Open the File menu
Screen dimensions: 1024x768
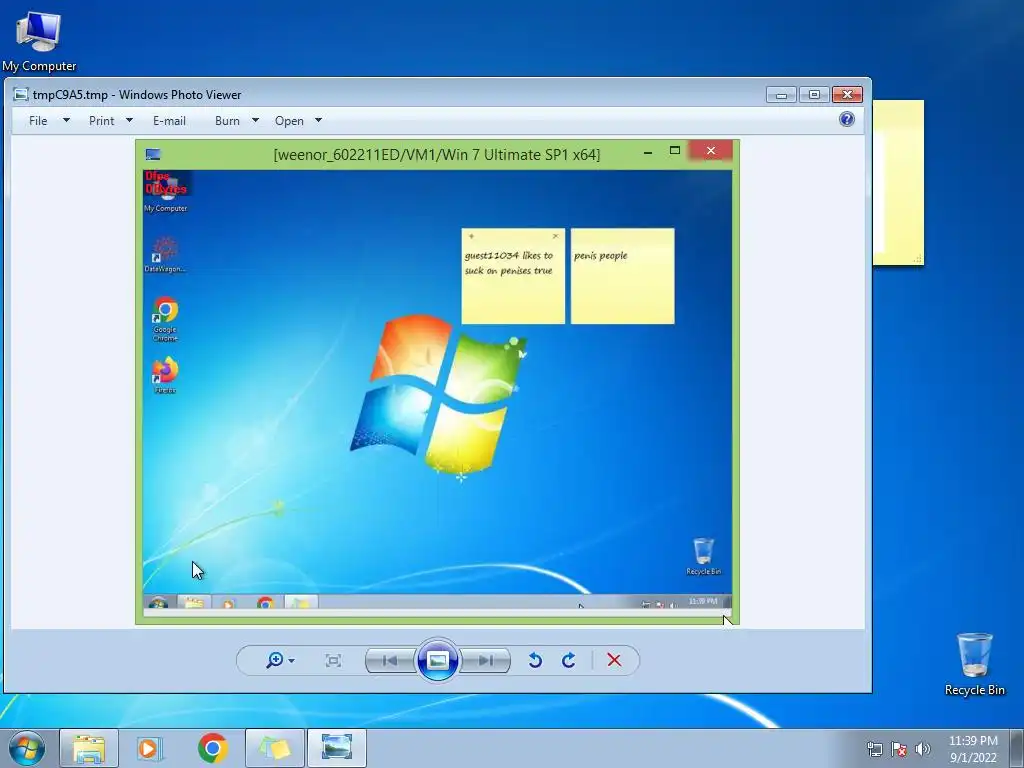pos(38,121)
